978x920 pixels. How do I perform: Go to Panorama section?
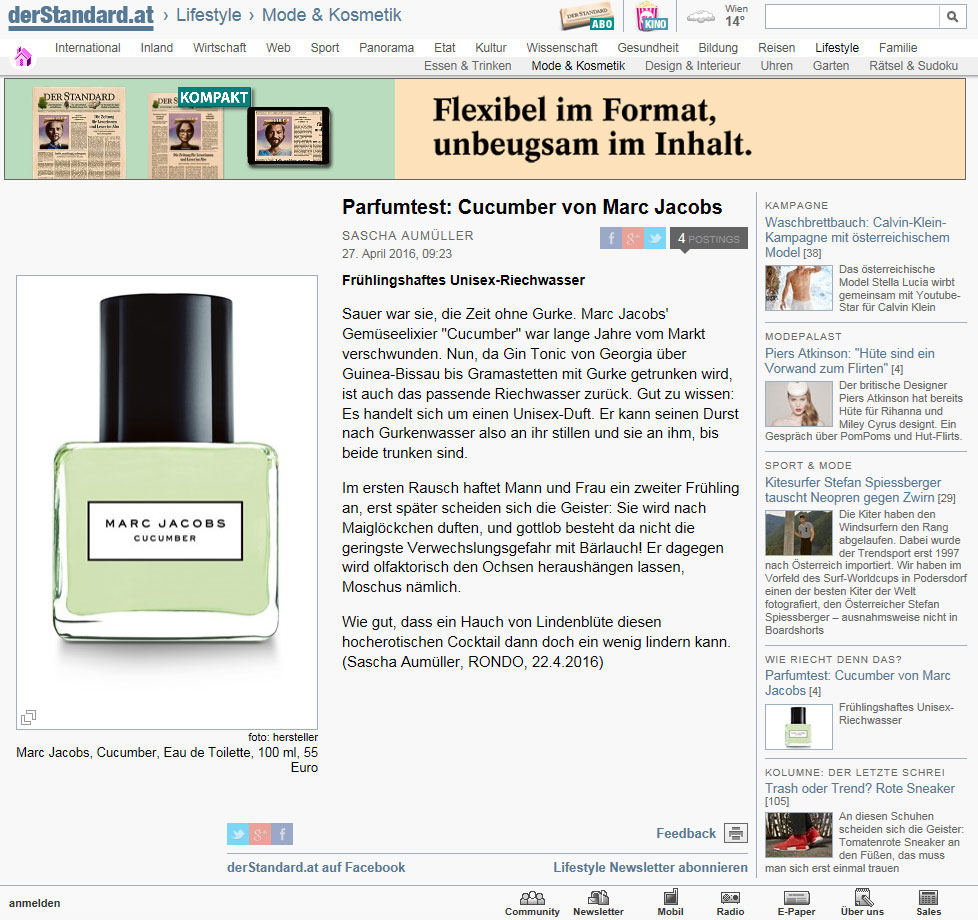tap(386, 47)
